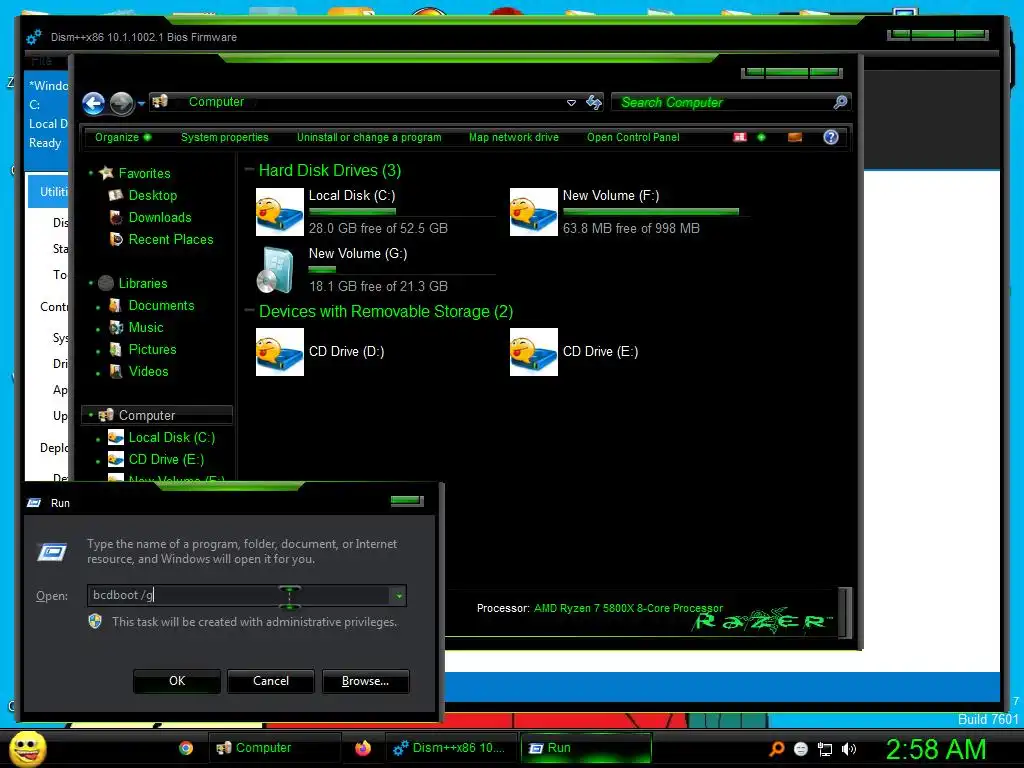
Task: Click Local Disk (C:) usage bar
Action: [x=402, y=212]
